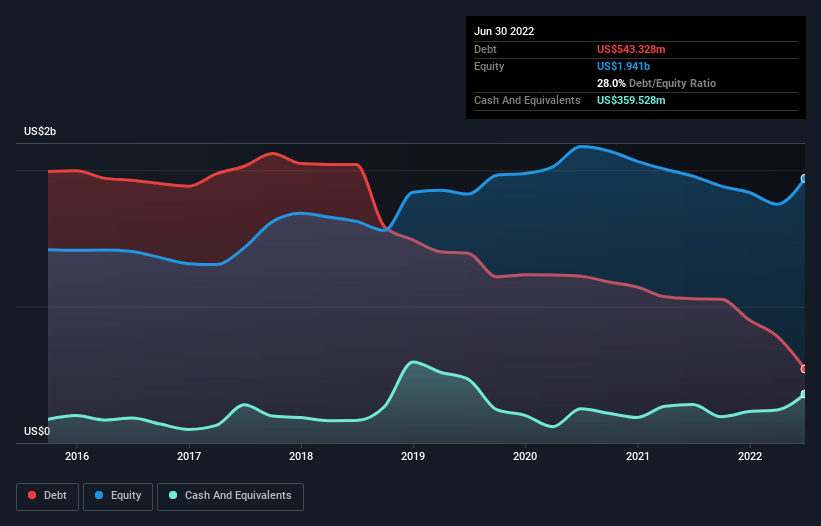Click the teal Cash And Equivalents legend dot
Screen dimensions: 821x526
pos(173,495)
